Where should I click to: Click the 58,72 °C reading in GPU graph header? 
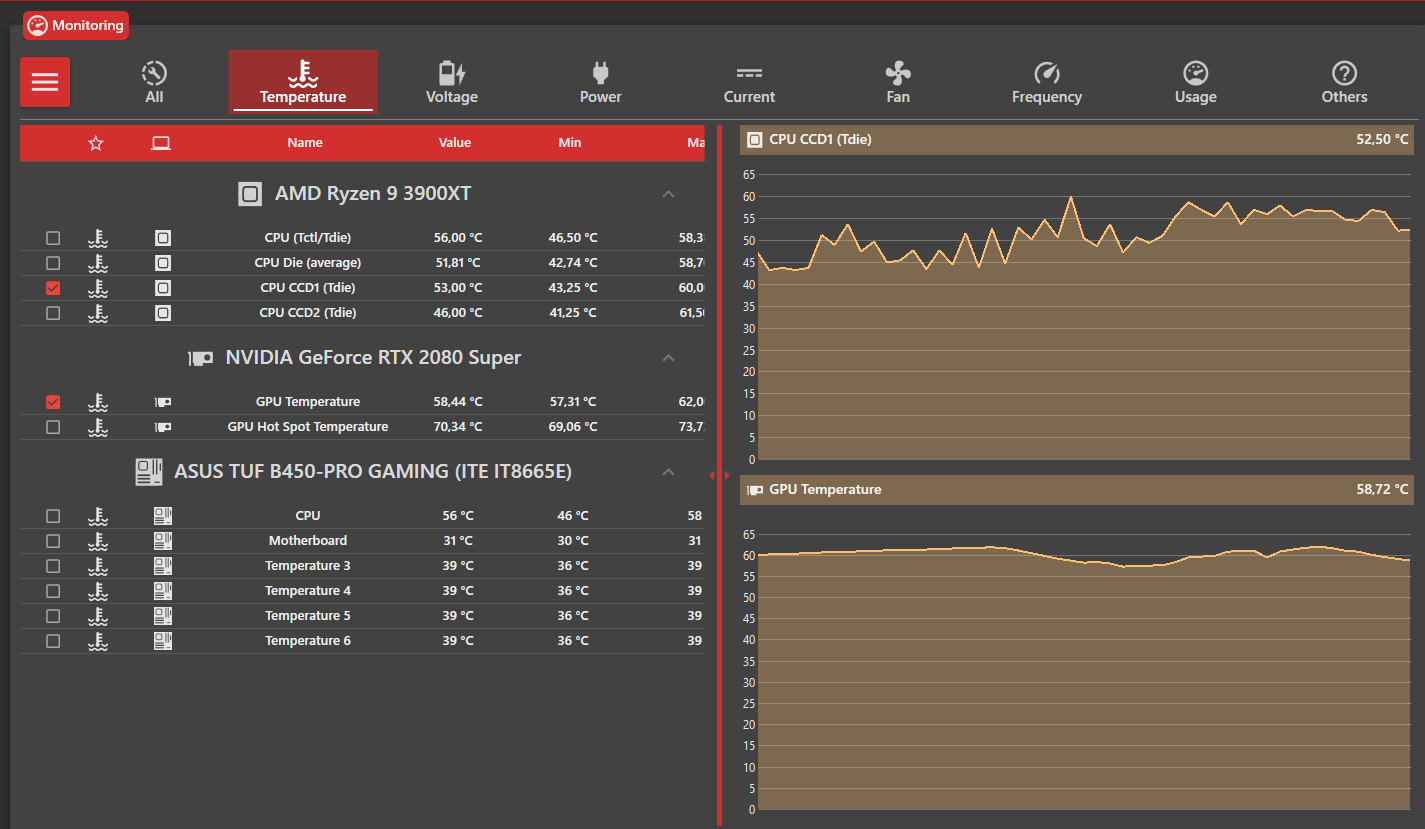pos(1382,490)
